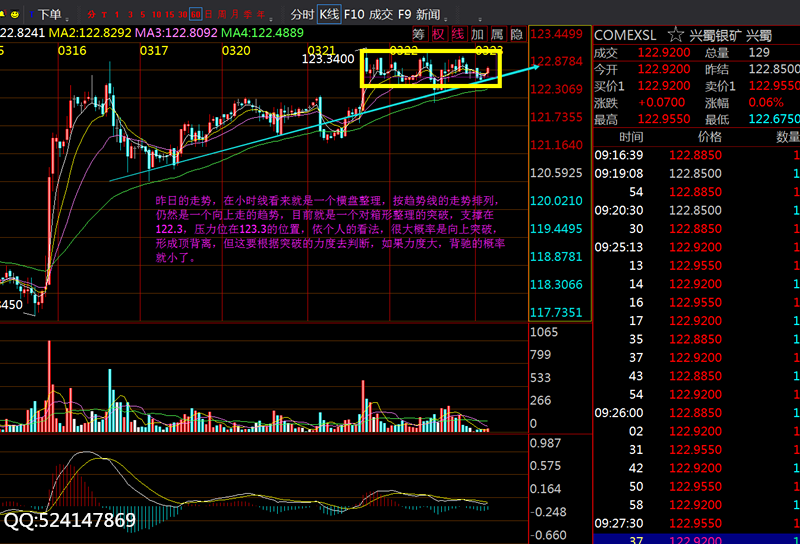Screen dimensions: 800x544
Task: Click the 加 add overlay button
Action: (x=478, y=34)
